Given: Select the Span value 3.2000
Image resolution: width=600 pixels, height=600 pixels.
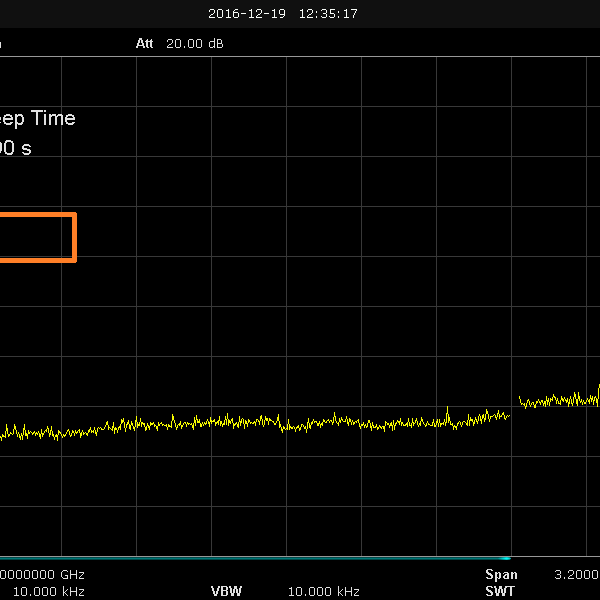Looking at the screenshot, I should pos(576,575).
